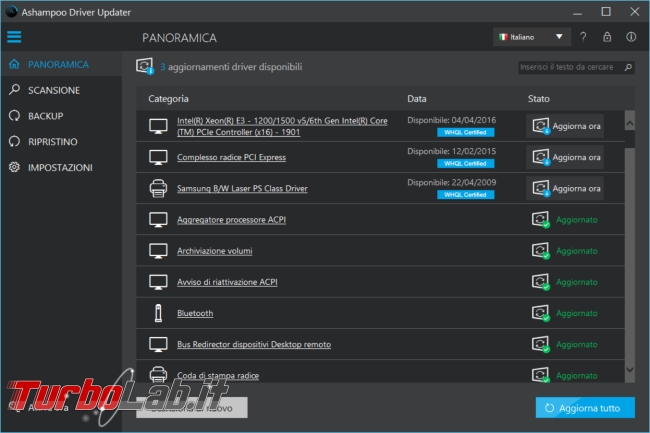Open Archiviazione volumi link
This screenshot has height=433, width=650.
point(214,251)
